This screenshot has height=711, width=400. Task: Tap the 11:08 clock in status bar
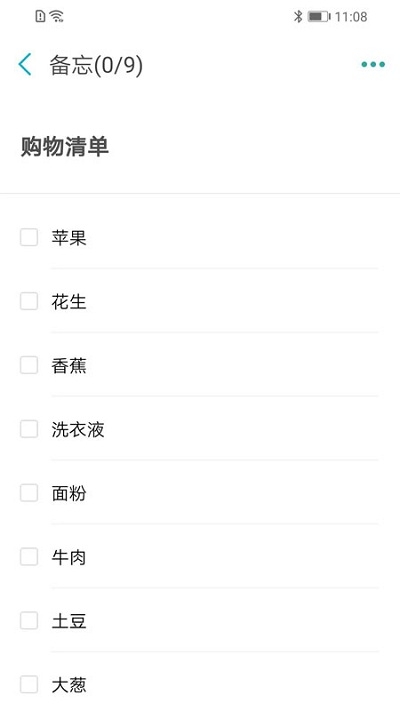351,17
